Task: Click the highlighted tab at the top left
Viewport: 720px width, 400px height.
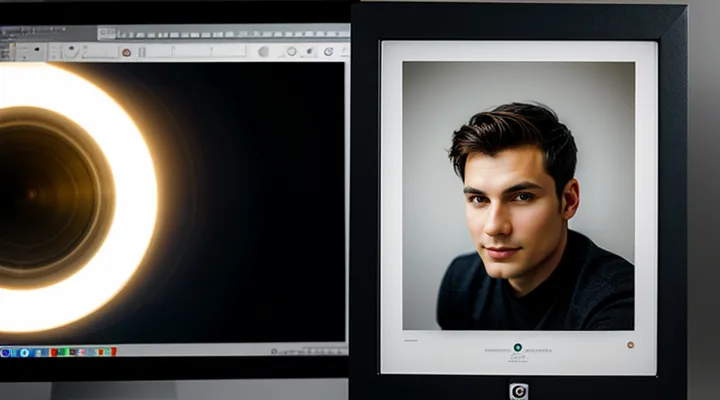Action: click(x=107, y=33)
